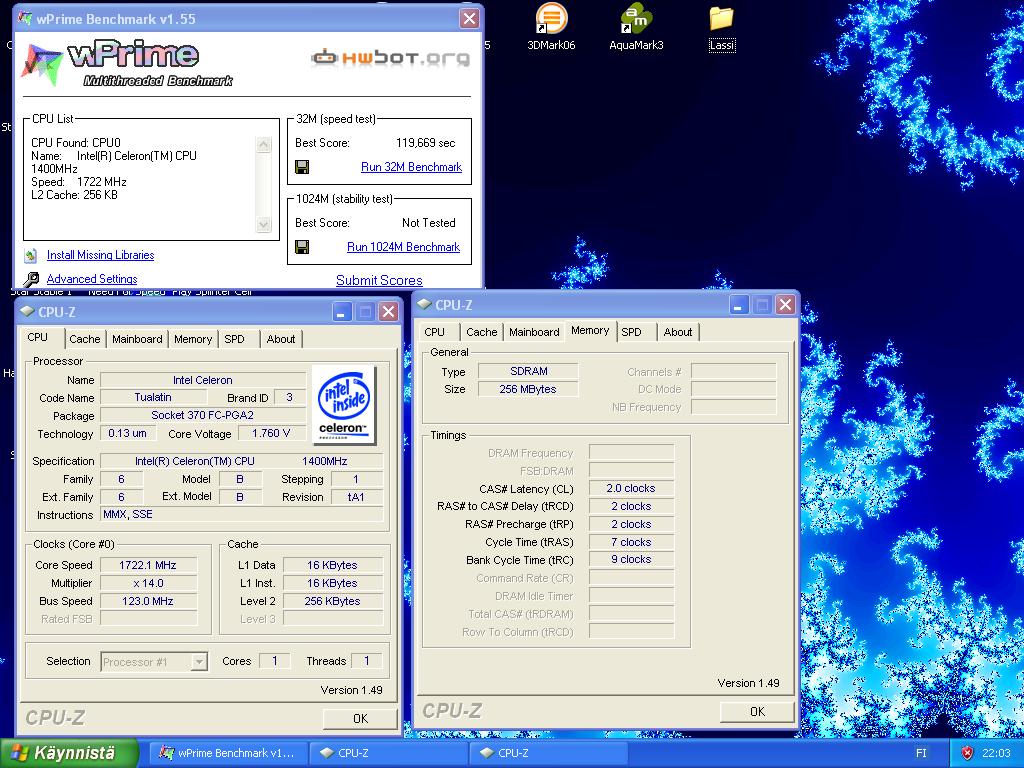The image size is (1024, 768).
Task: Click the Package Socket 370 FC-PGA2 field
Action: click(x=202, y=415)
